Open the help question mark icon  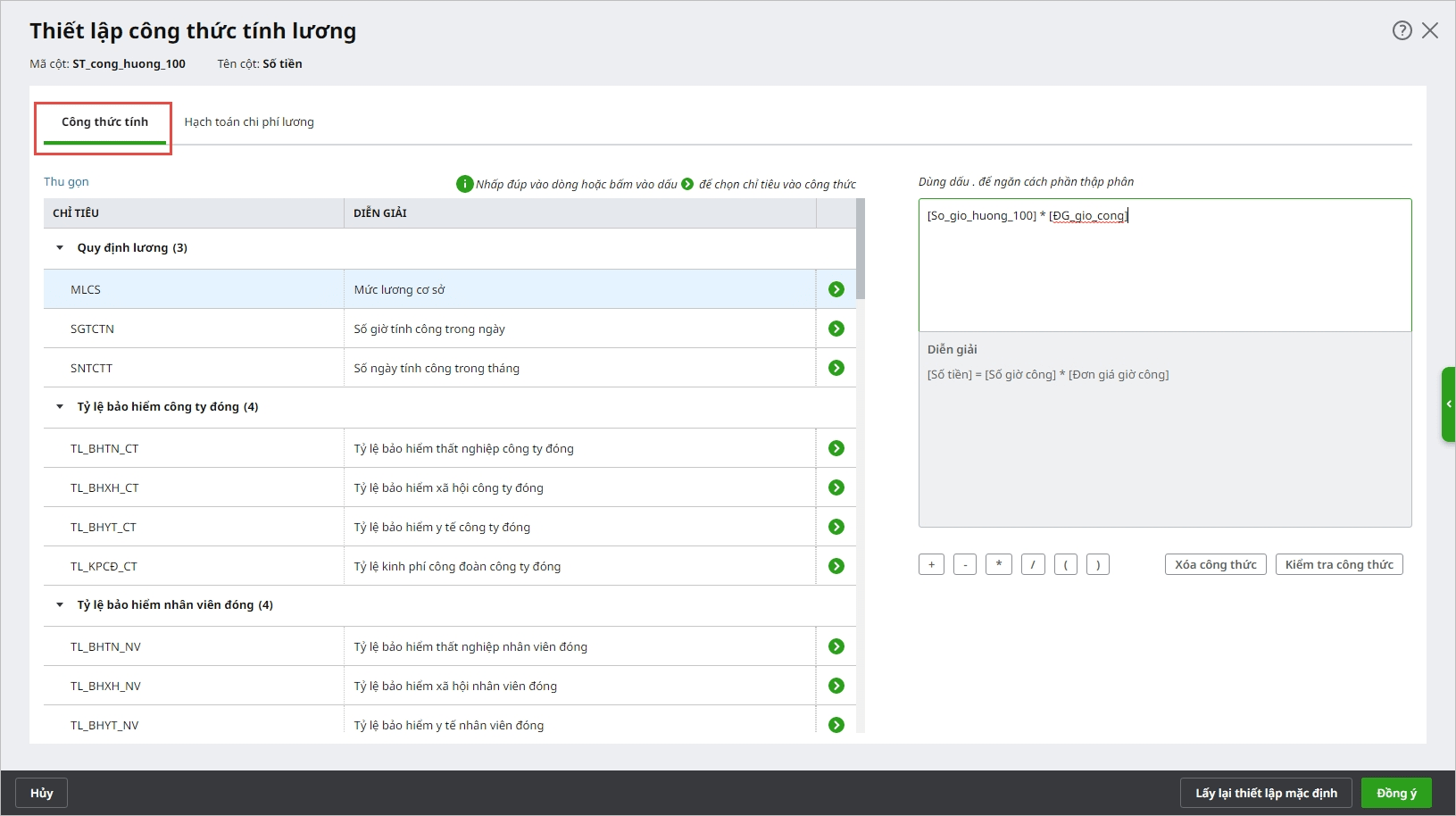pos(1402,30)
